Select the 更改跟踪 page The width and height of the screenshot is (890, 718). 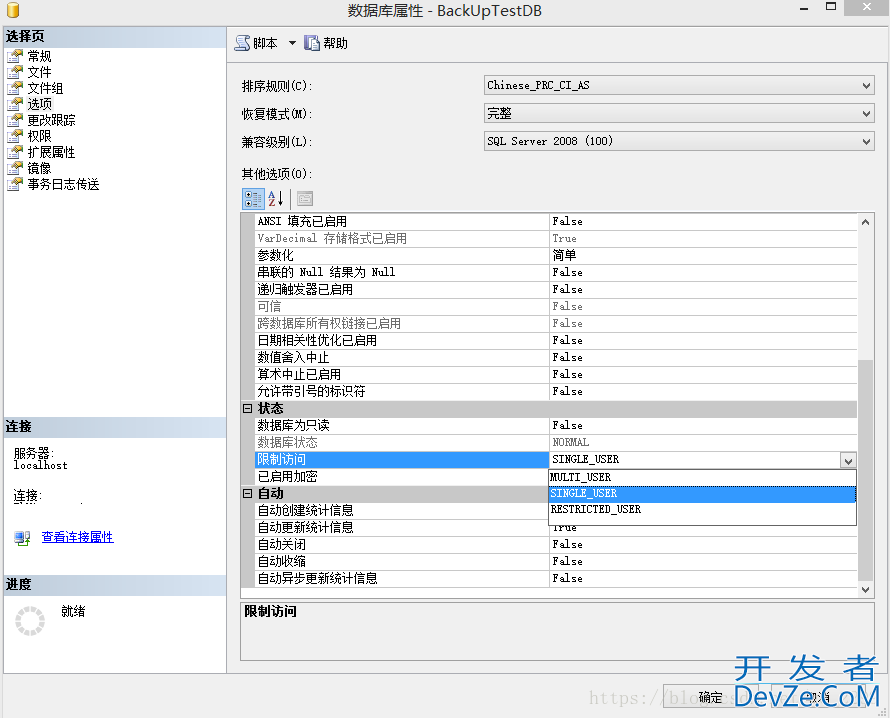(51, 120)
